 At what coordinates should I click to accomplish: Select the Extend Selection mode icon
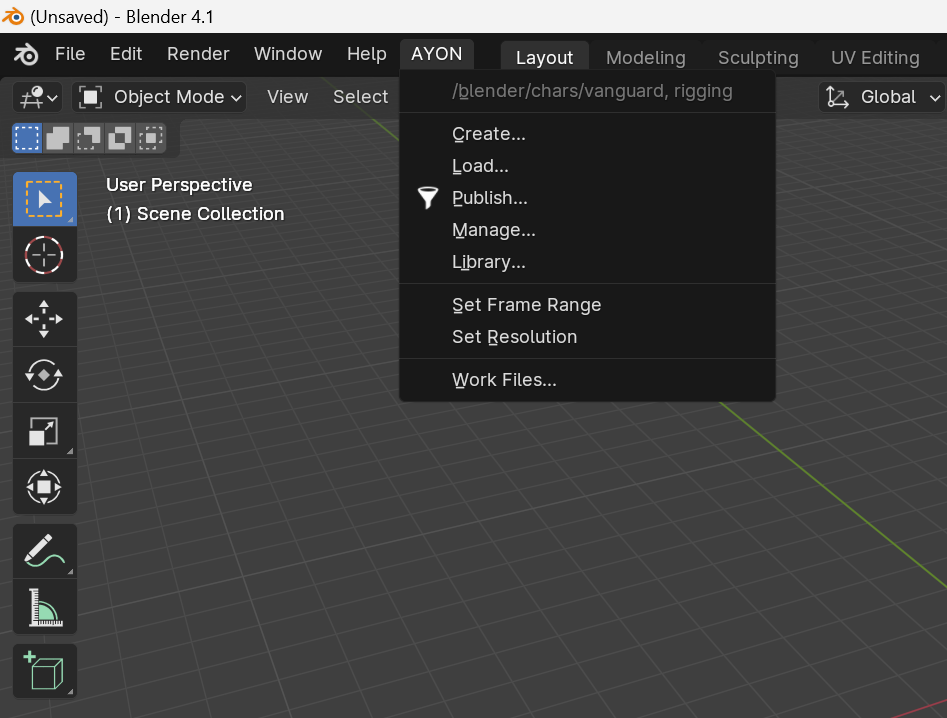pyautogui.click(x=58, y=138)
